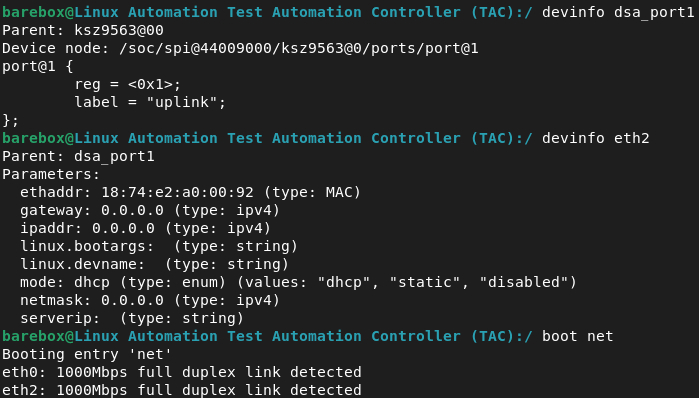Click the netmask 0.0.0.0 parameter line
The width and height of the screenshot is (699, 398).
pyautogui.click(x=150, y=300)
